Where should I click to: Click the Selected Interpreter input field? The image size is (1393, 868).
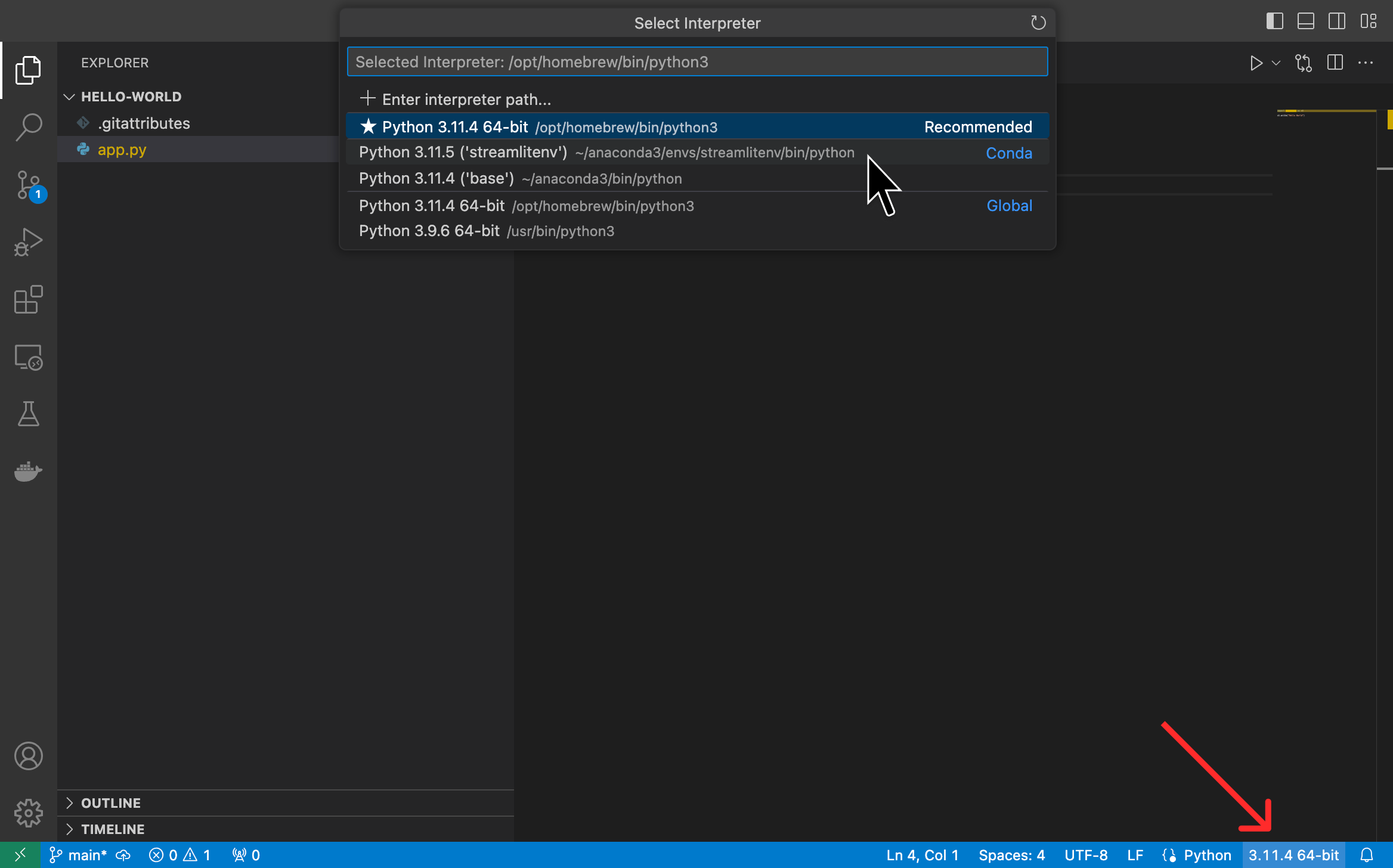696,61
